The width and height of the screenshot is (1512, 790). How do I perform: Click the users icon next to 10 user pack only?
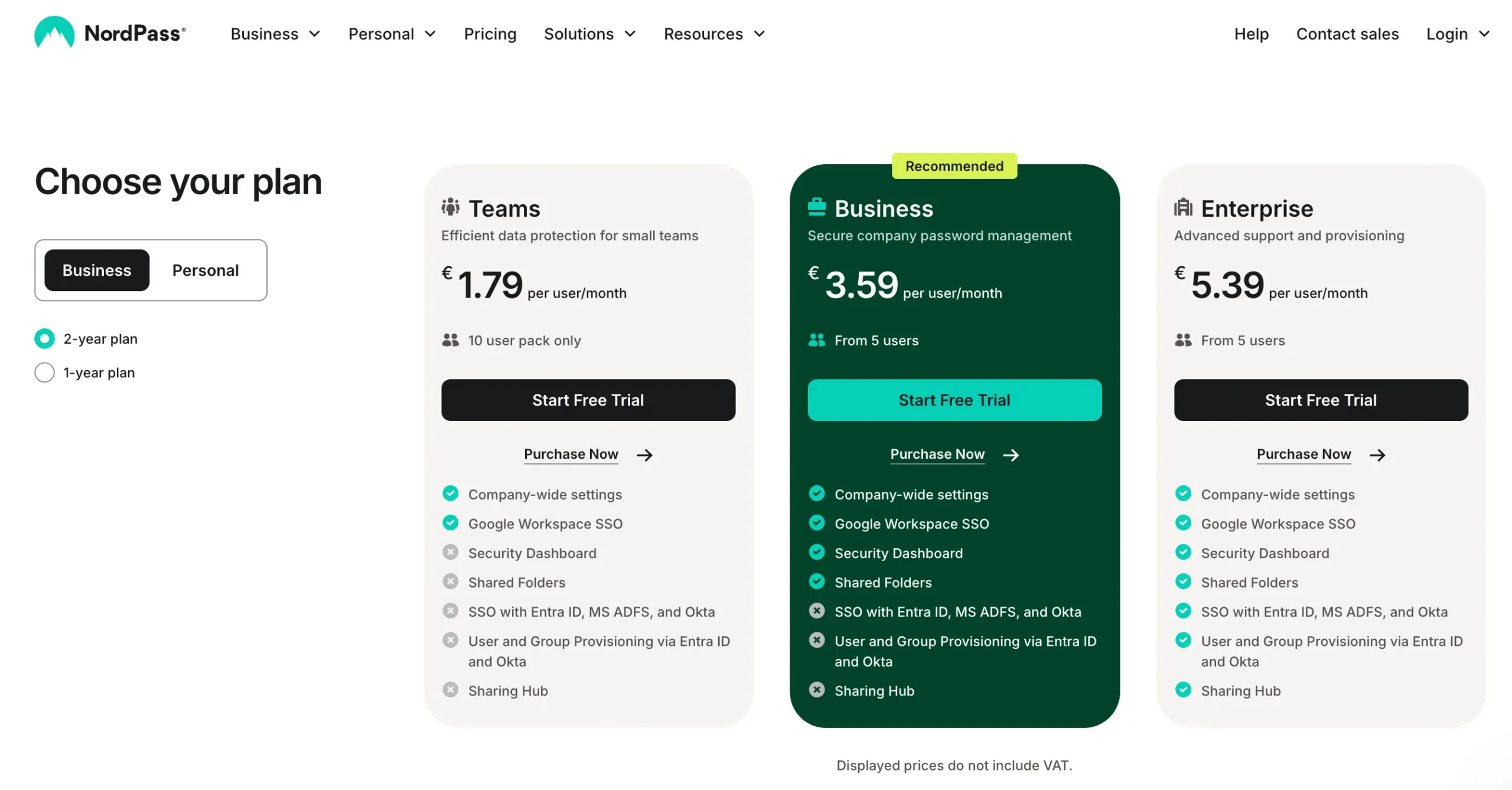(451, 340)
